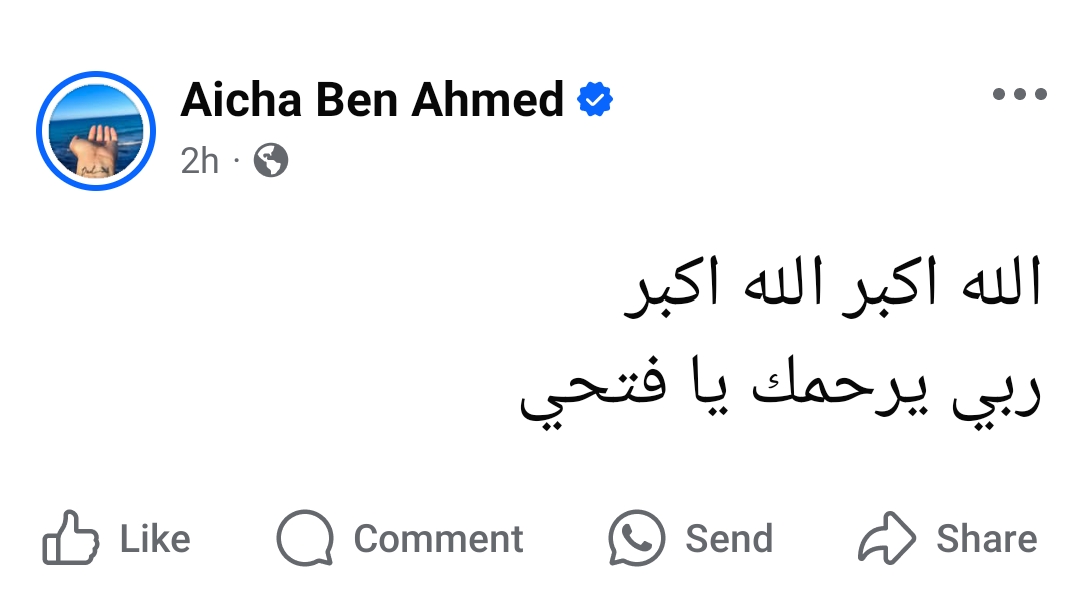Click the dot separator beside the 2h timestamp
This screenshot has width=1080, height=600.
point(236,161)
